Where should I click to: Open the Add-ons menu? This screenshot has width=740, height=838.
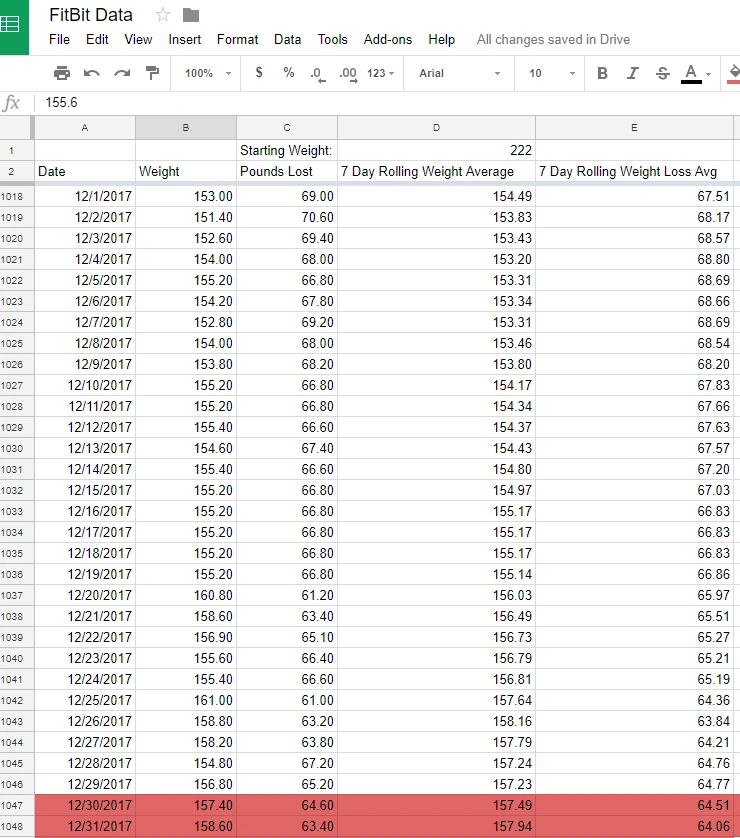tap(388, 40)
